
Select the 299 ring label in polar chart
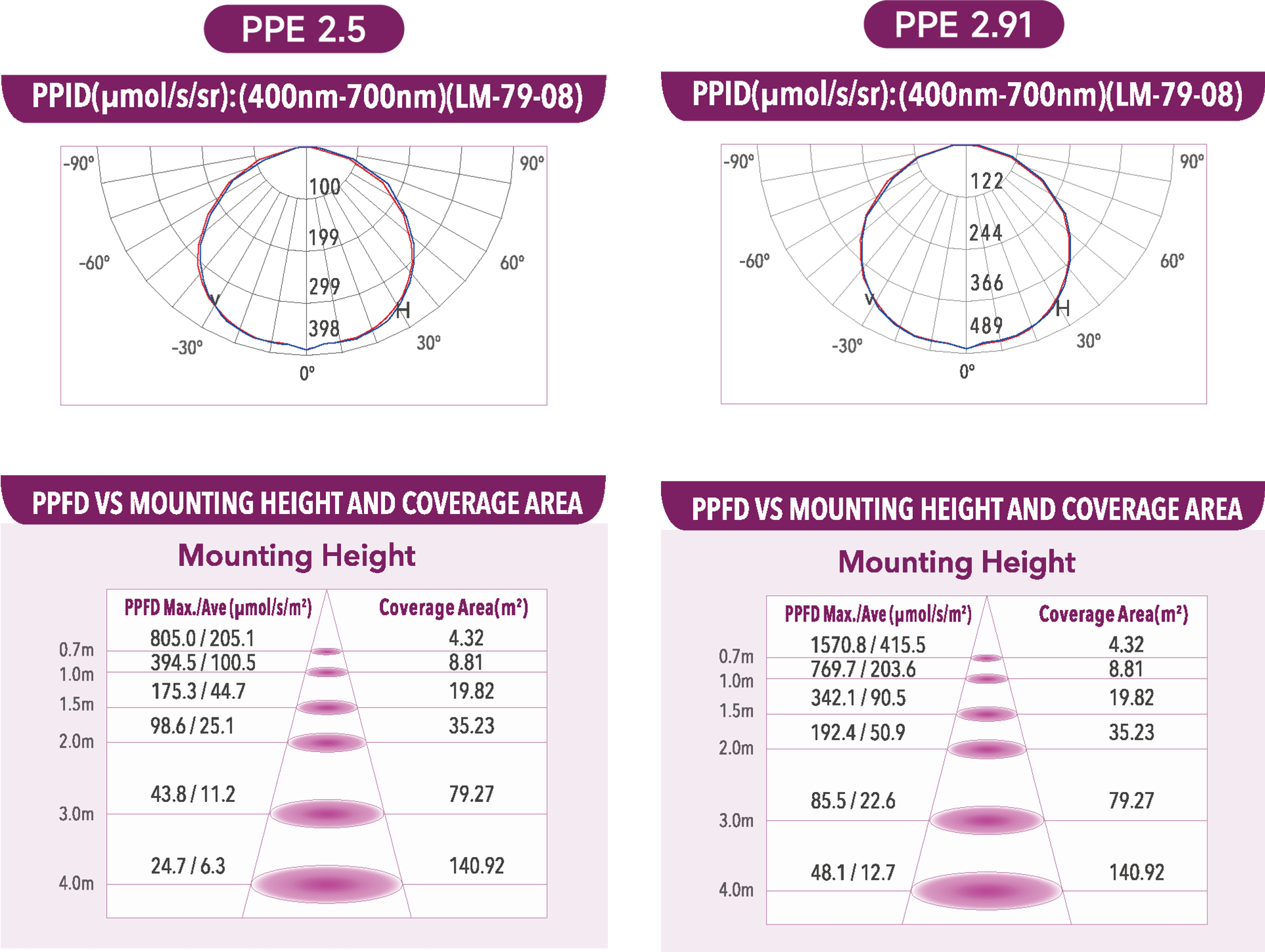(x=325, y=287)
